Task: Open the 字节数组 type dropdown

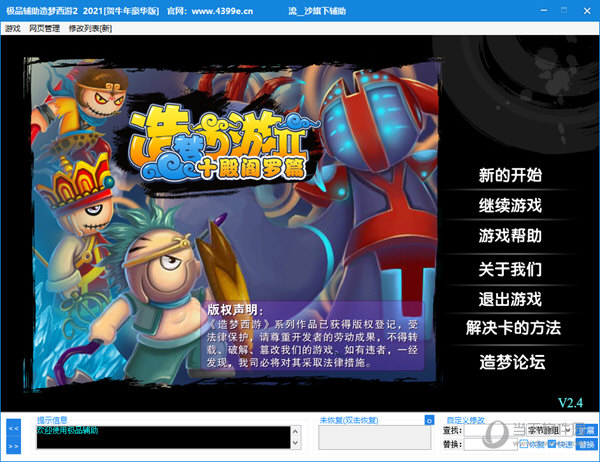Action: tap(549, 430)
